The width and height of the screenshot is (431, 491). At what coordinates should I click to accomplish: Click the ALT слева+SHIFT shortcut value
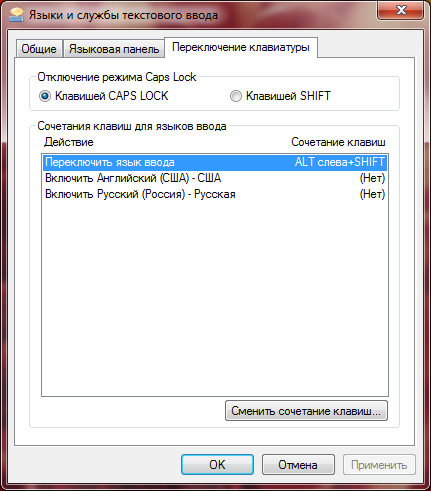[x=340, y=162]
